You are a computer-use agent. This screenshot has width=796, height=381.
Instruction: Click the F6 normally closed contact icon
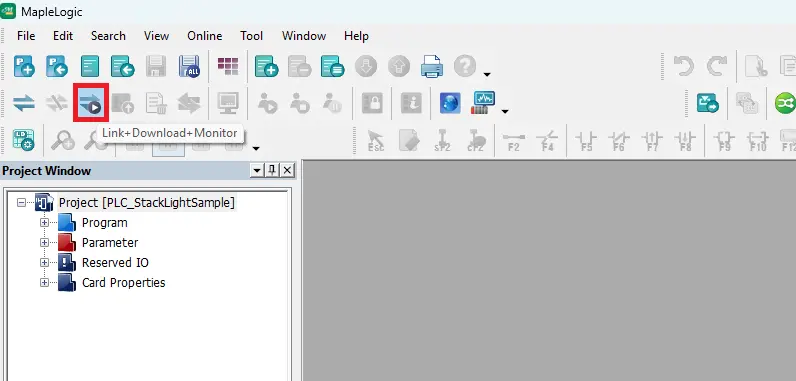coord(618,140)
